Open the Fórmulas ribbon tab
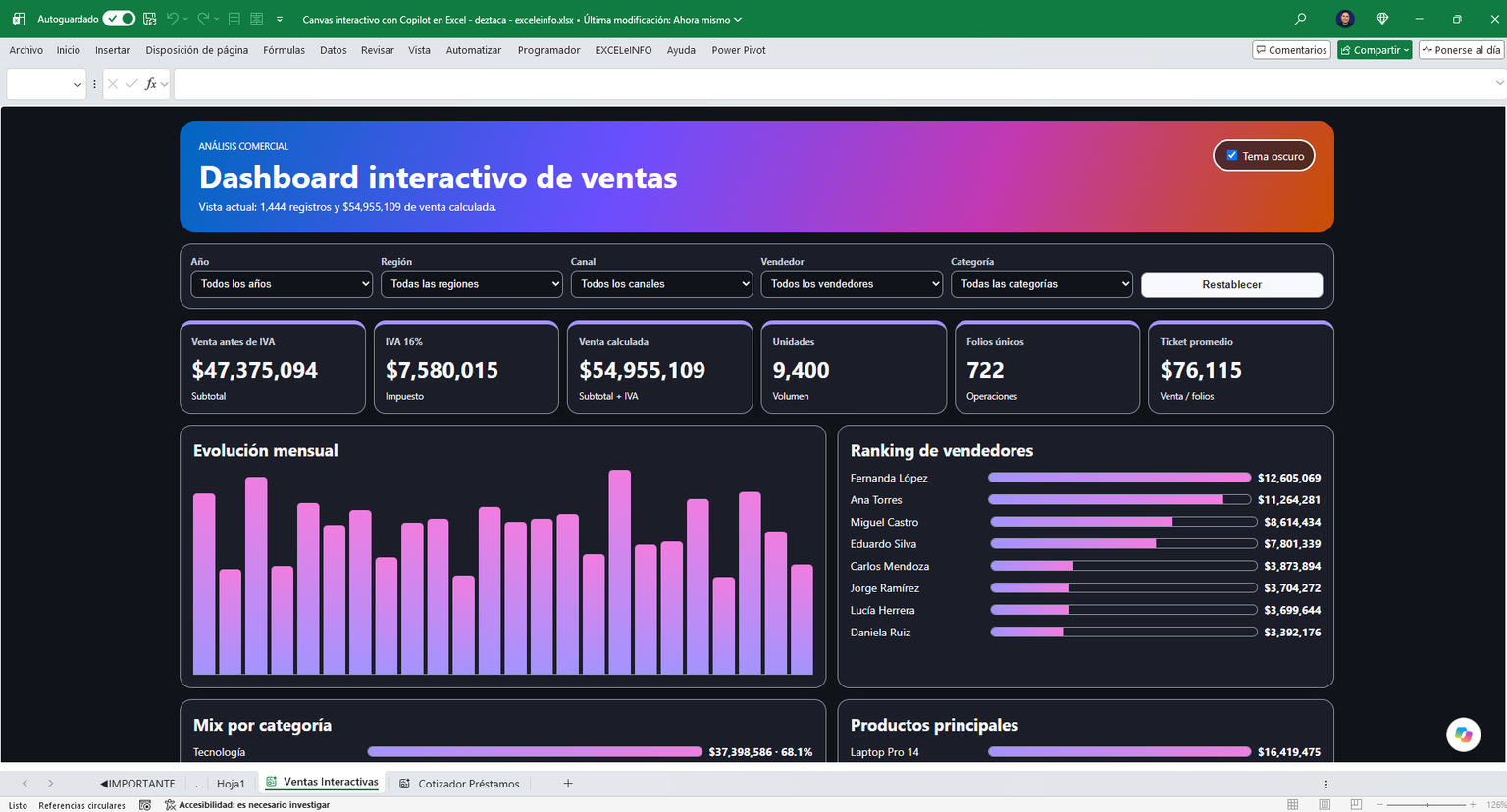Viewport: 1507px width, 812px height. pos(284,50)
